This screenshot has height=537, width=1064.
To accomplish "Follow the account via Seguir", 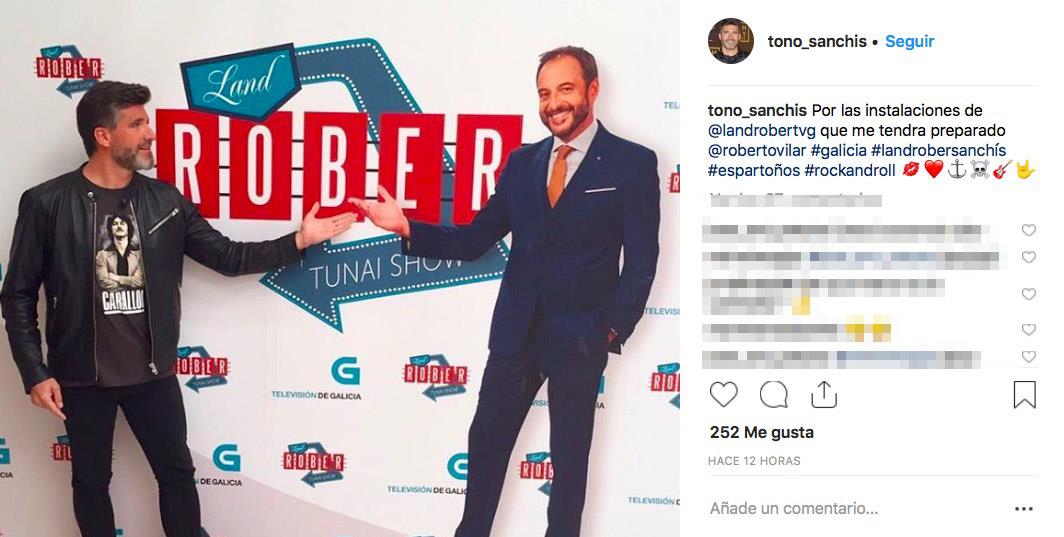I will [910, 41].
